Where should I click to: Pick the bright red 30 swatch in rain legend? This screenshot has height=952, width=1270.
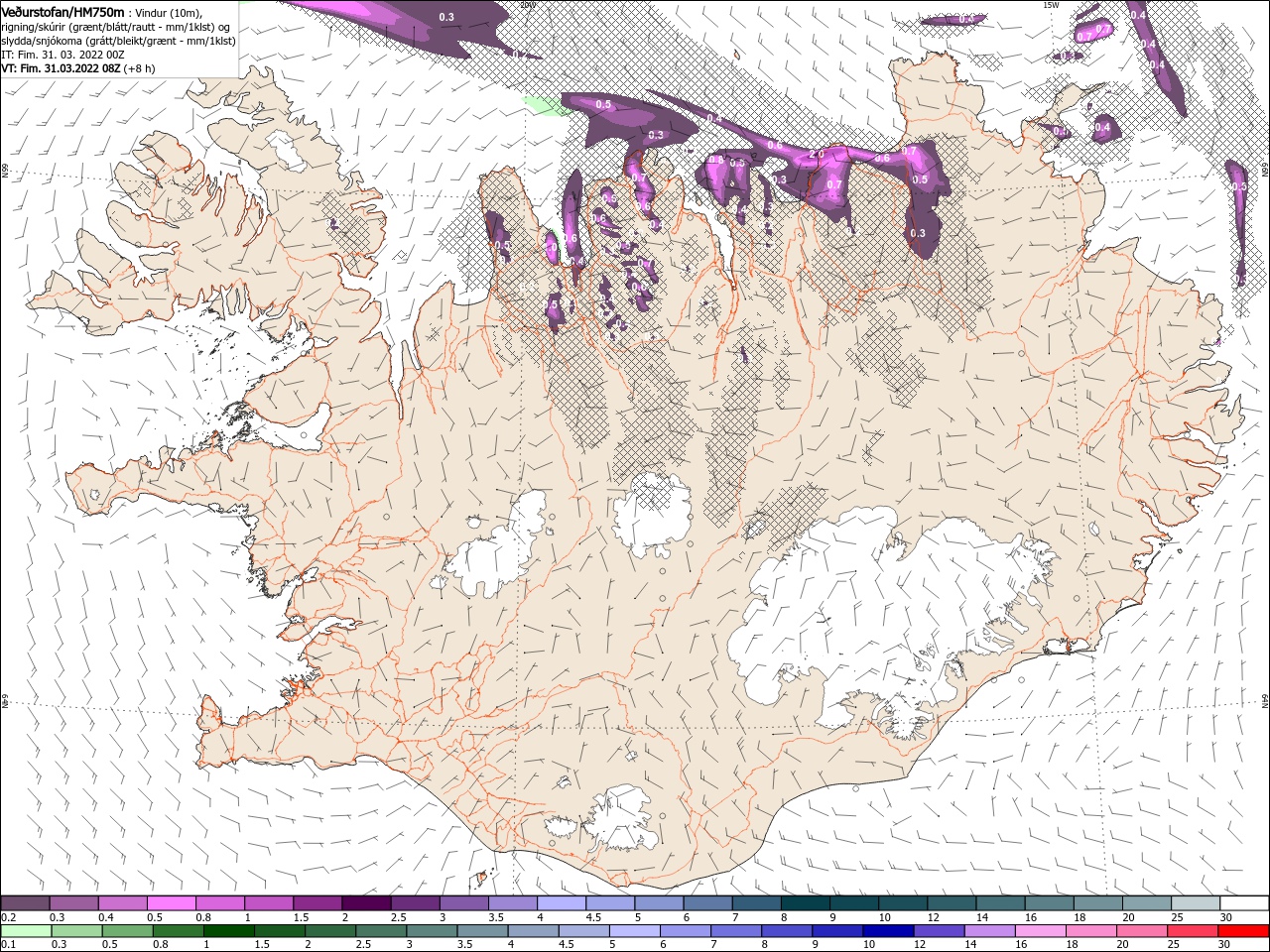tap(1243, 931)
